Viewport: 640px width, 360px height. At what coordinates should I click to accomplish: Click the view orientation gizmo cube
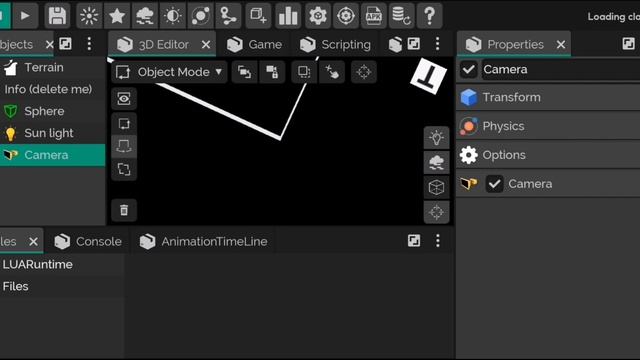(x=429, y=76)
